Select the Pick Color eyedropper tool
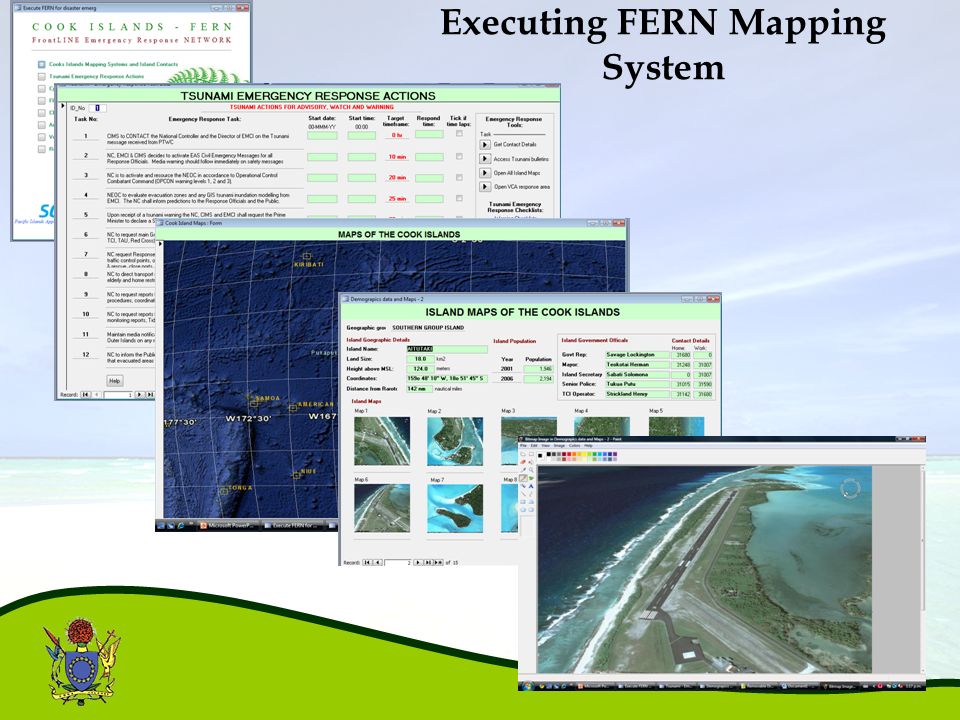Viewport: 960px width, 720px height. click(x=523, y=470)
